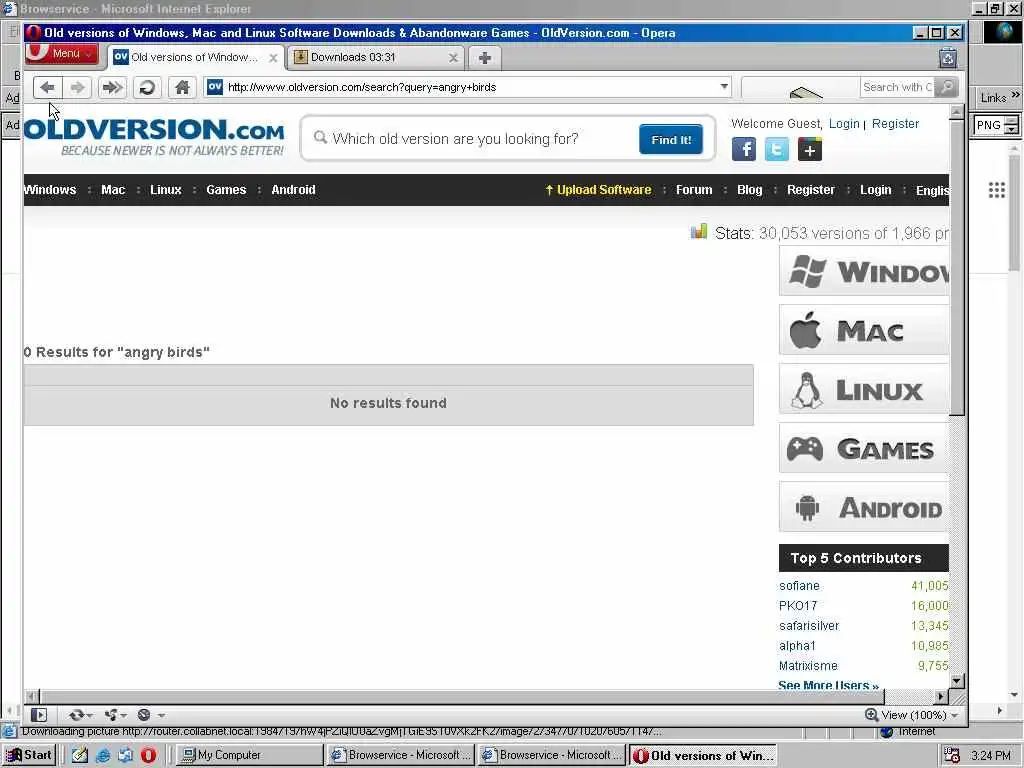Open Forum in the nav bar
This screenshot has height=768, width=1024.
[694, 189]
